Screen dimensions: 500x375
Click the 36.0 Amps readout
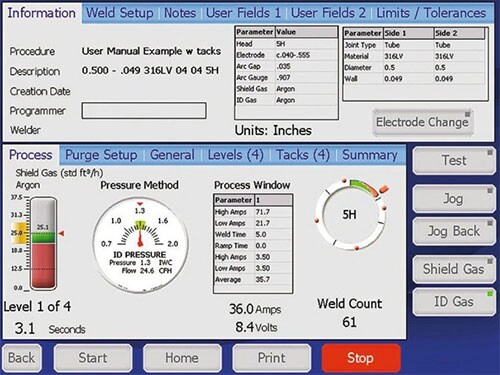point(255,309)
